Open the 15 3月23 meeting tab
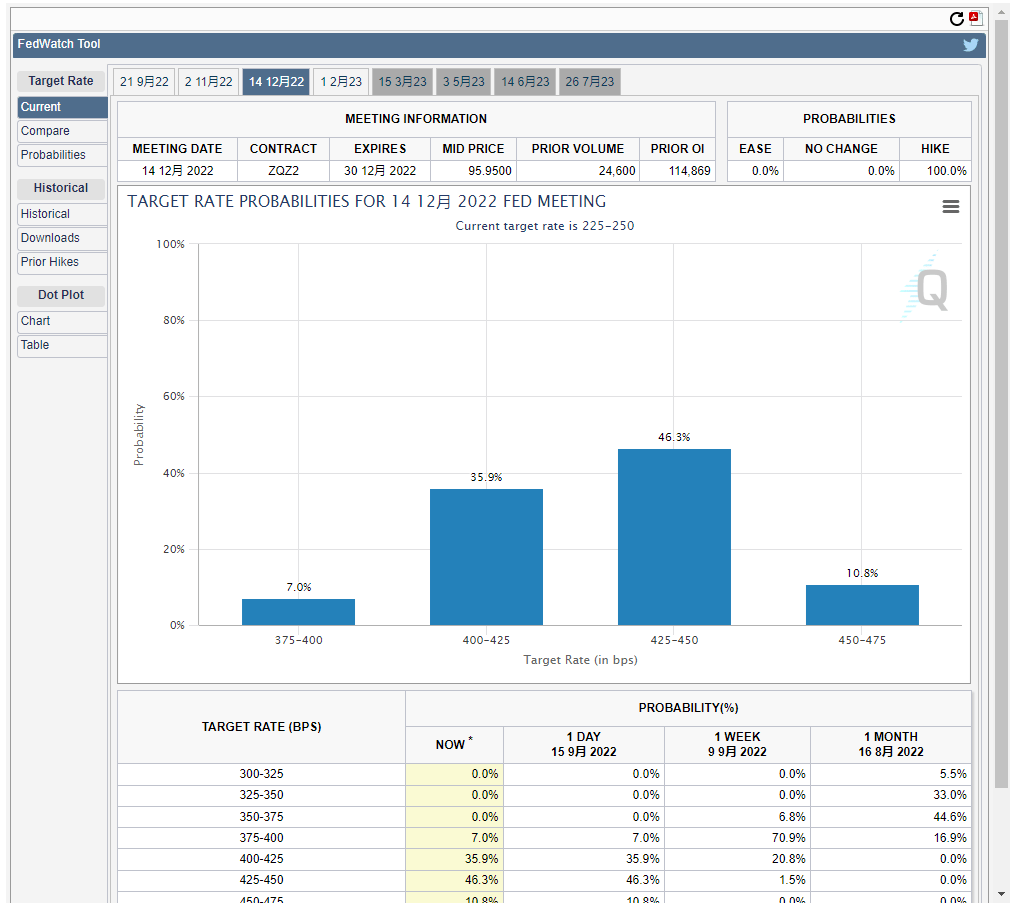Viewport: 1016px width, 920px height. pos(402,82)
